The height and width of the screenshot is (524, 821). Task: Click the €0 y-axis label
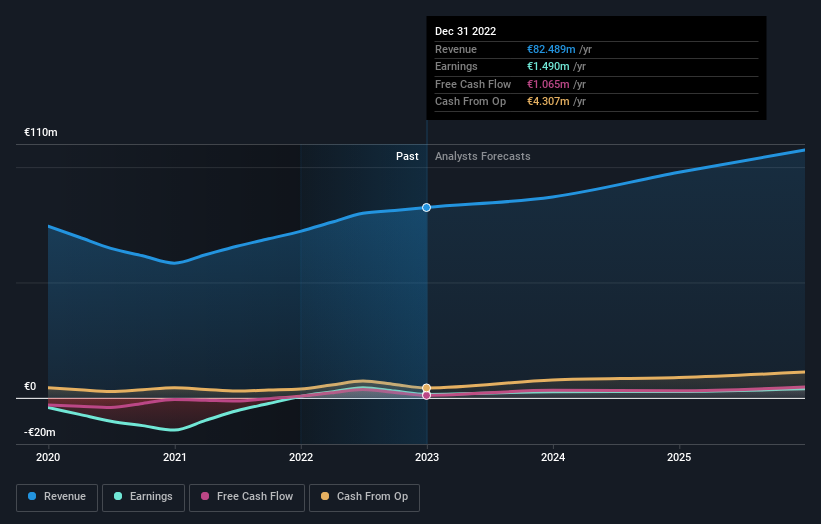coord(30,386)
